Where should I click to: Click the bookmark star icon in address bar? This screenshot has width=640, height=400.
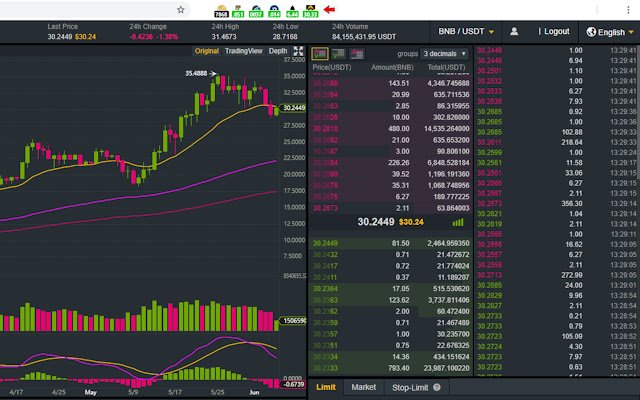tap(181, 10)
